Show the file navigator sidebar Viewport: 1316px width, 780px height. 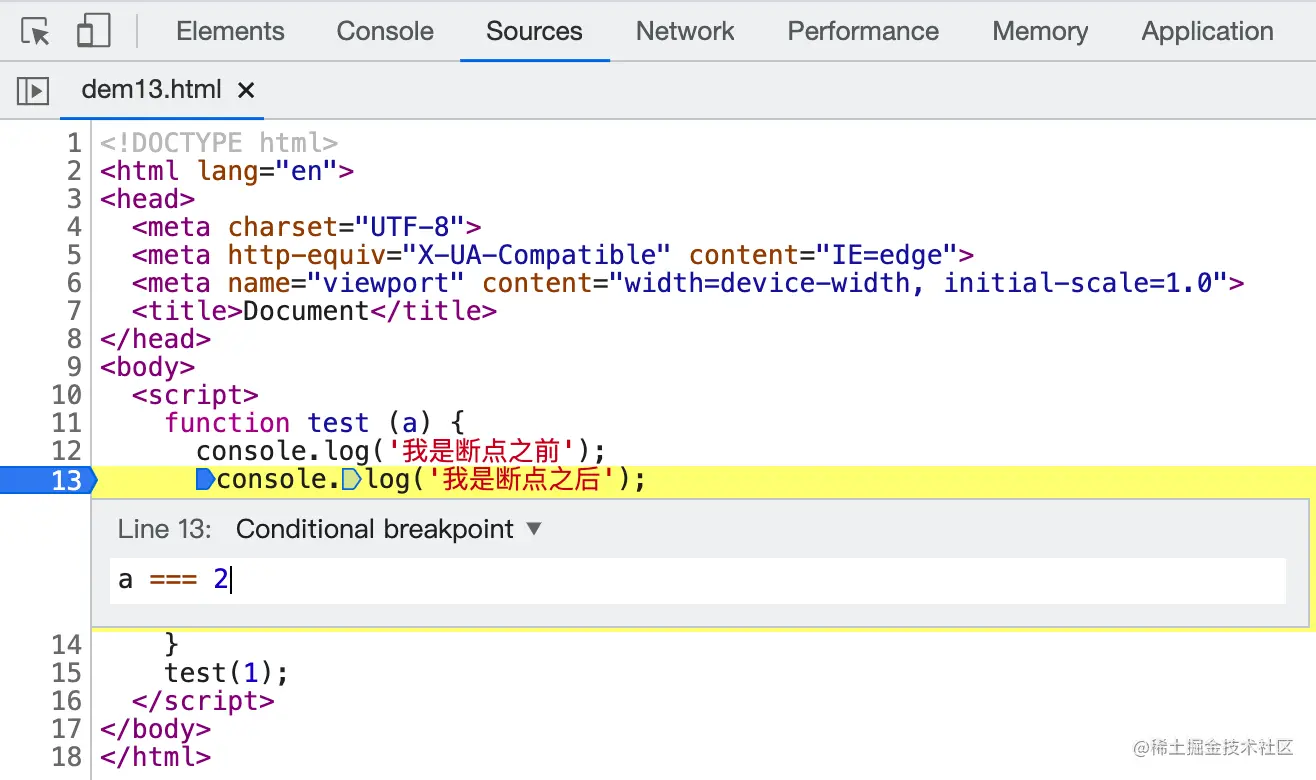click(33, 91)
